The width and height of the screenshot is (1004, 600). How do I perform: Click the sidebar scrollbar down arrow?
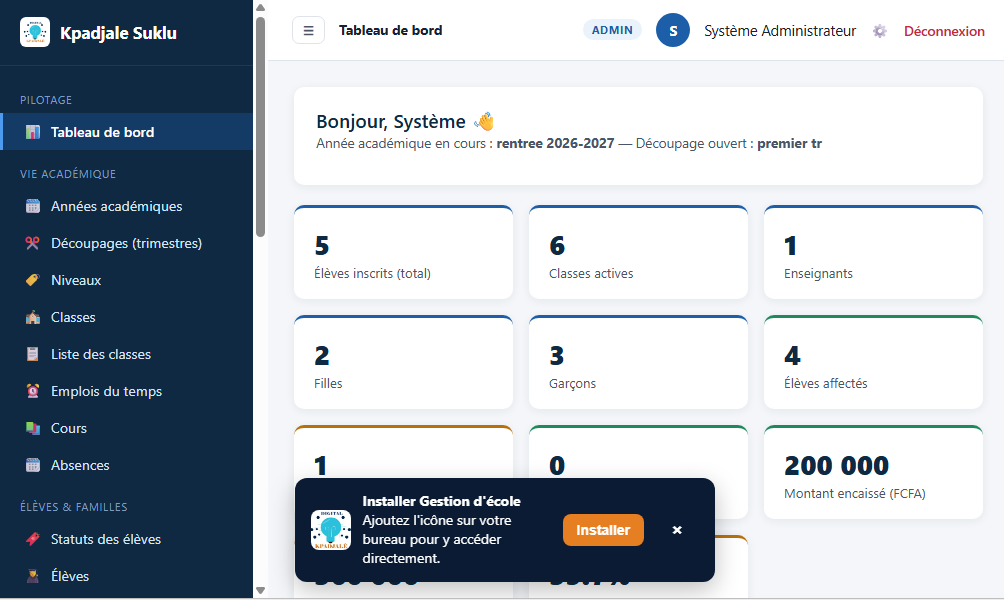tap(260, 590)
